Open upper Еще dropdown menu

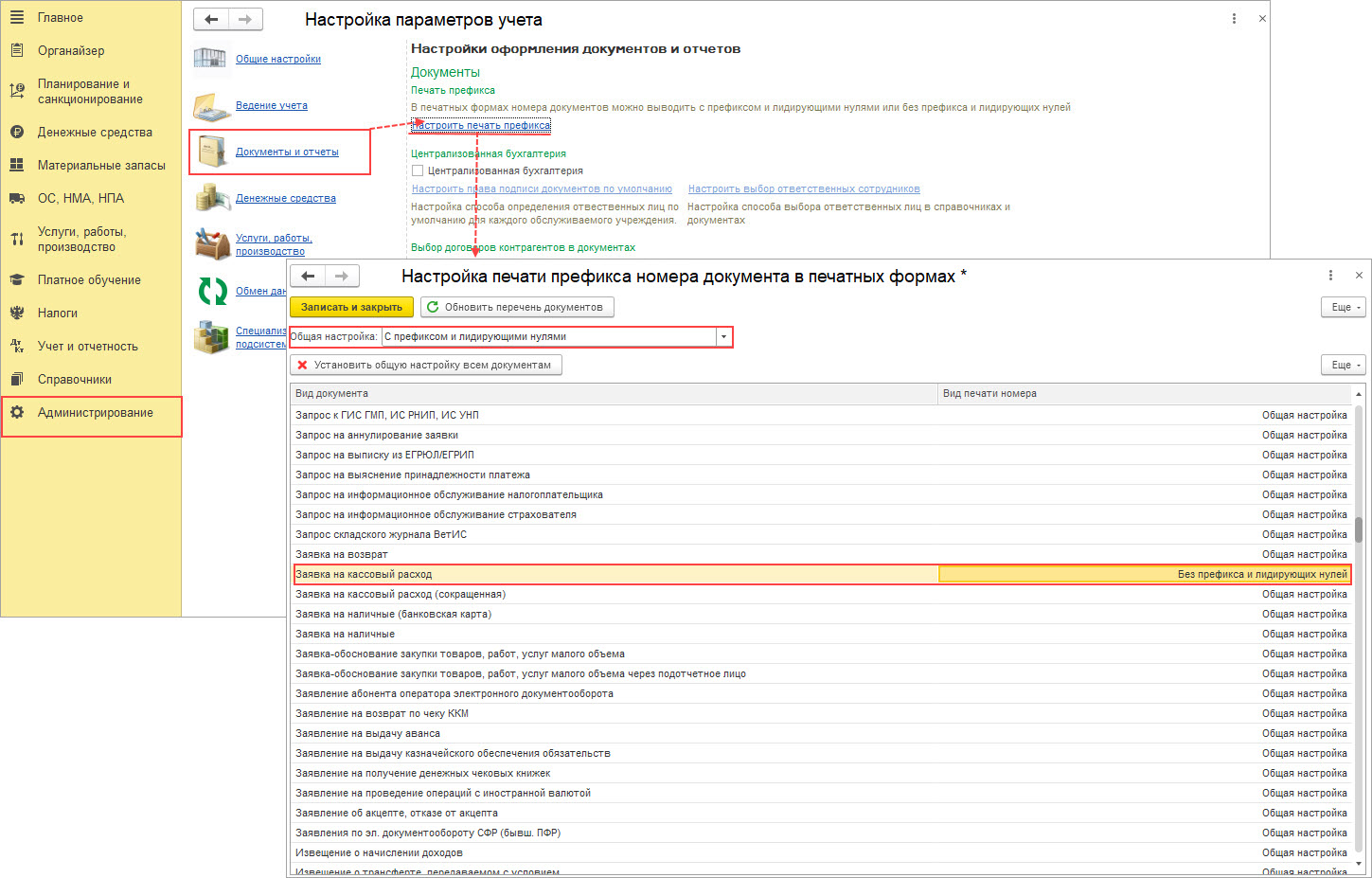click(1343, 307)
